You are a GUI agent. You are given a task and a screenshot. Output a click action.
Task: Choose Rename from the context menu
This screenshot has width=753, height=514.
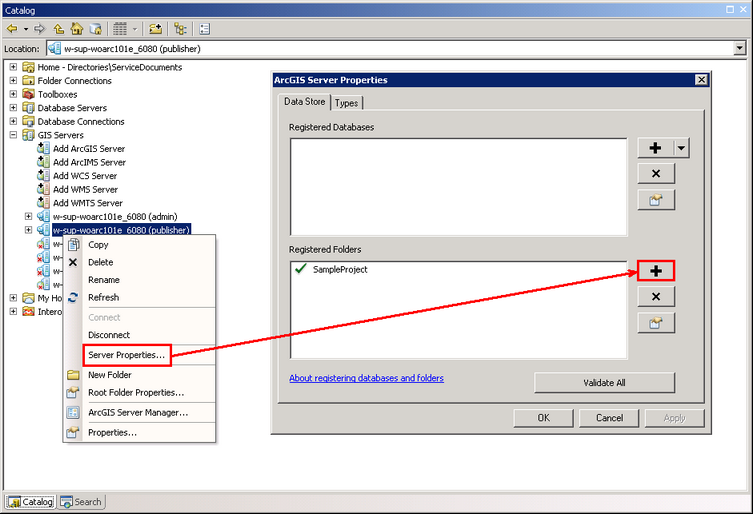pos(139,280)
